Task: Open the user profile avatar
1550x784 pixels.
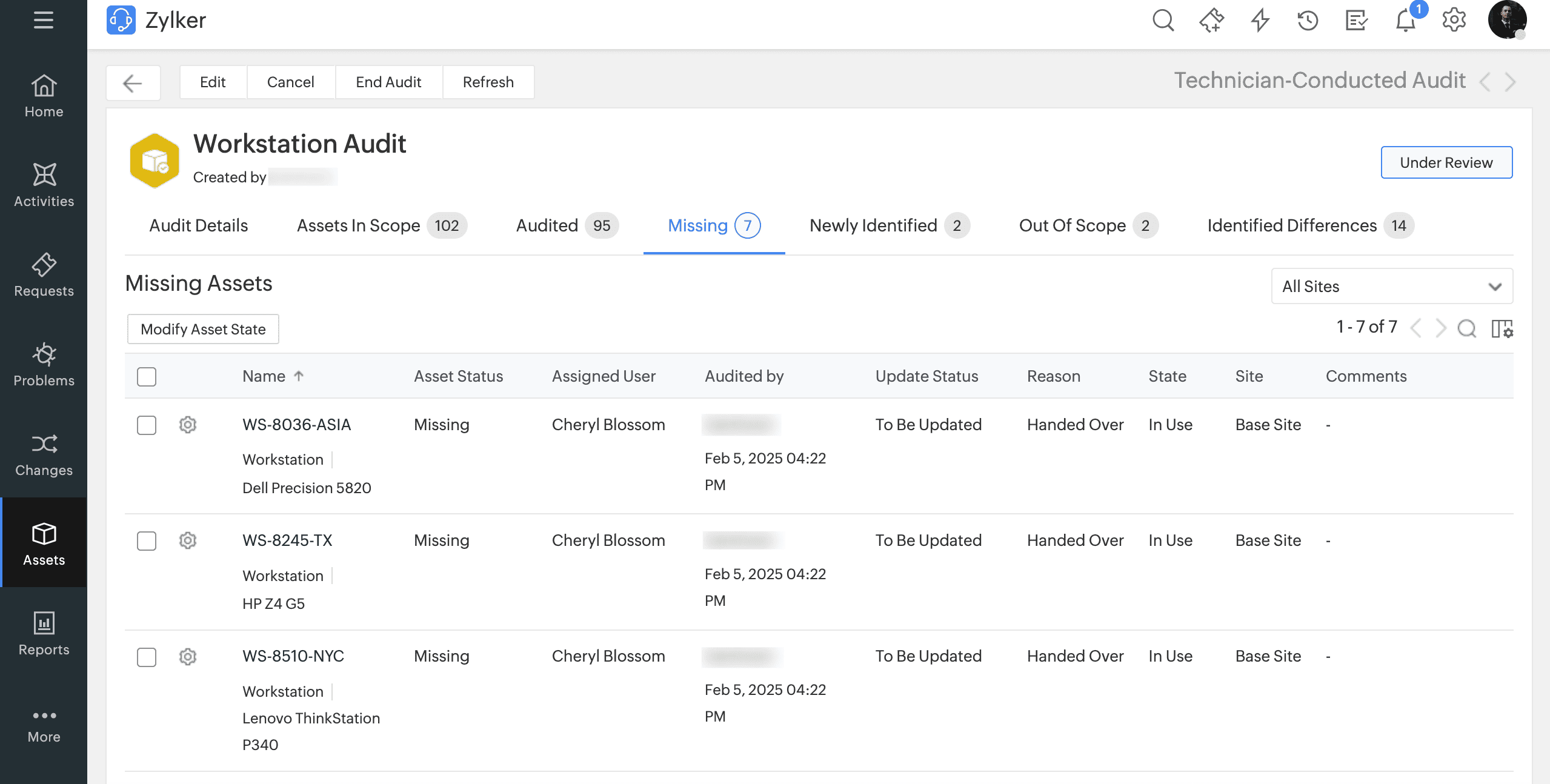Action: pyautogui.click(x=1507, y=20)
